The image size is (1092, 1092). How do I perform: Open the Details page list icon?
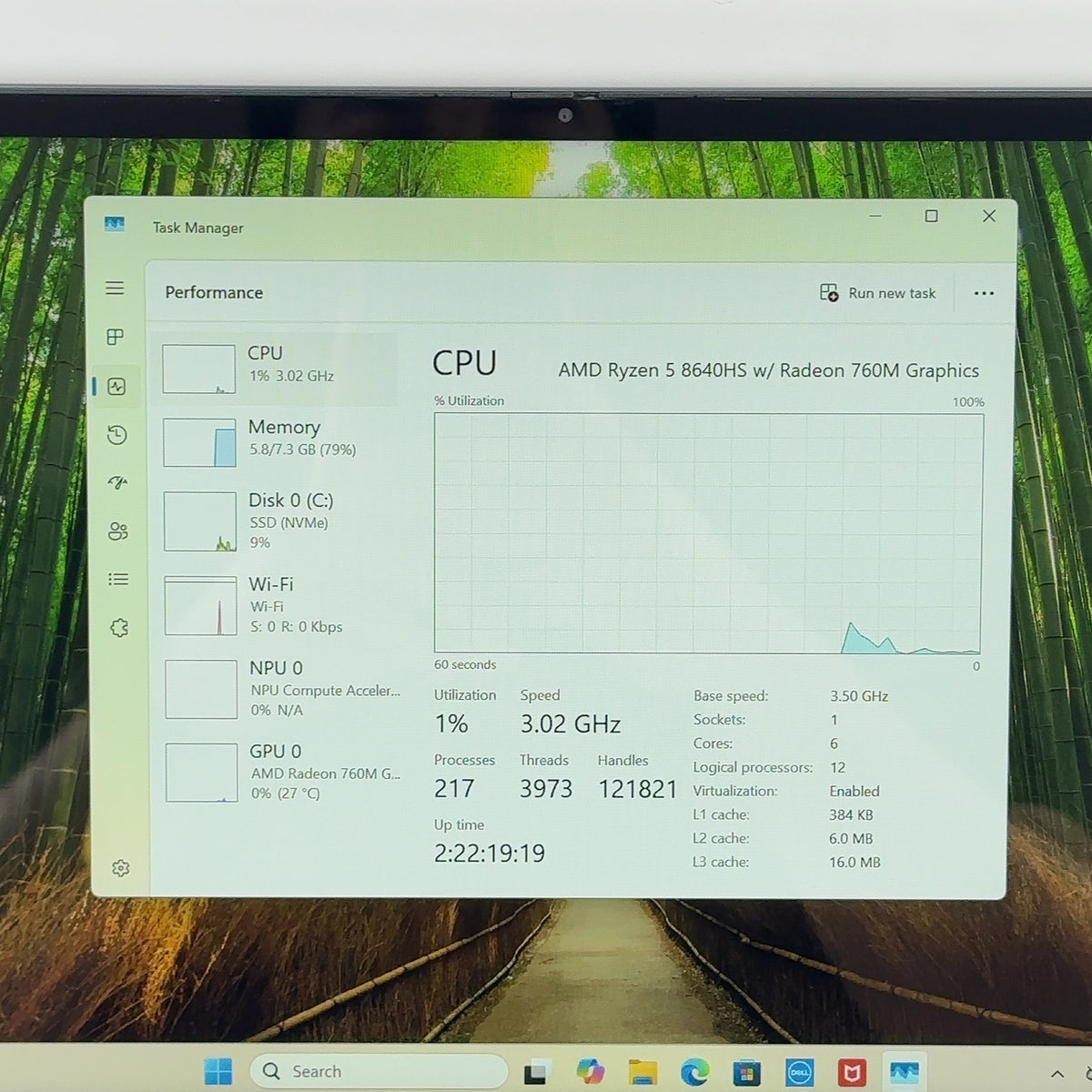pos(118,580)
